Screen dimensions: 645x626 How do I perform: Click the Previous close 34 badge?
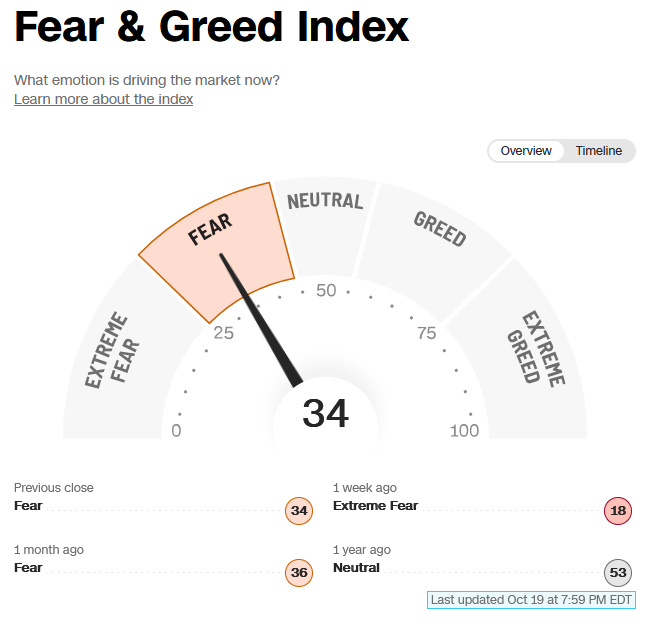299,510
